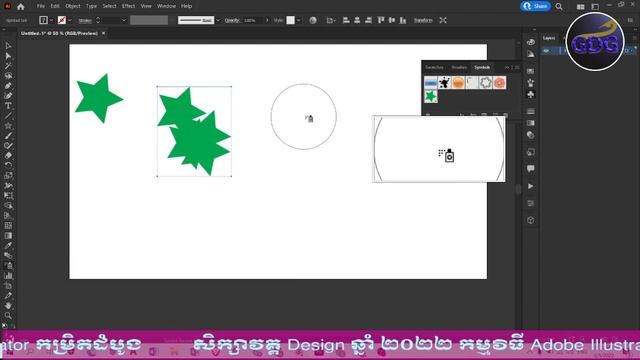The width and height of the screenshot is (640, 360).
Task: Open the graphic Style dropdown
Action: pos(298,20)
